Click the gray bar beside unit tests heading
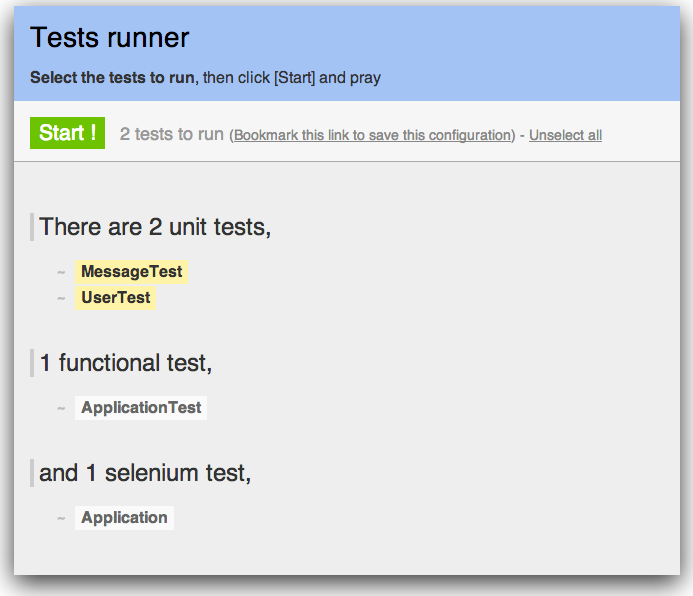This screenshot has height=596, width=693. pyautogui.click(x=32, y=227)
